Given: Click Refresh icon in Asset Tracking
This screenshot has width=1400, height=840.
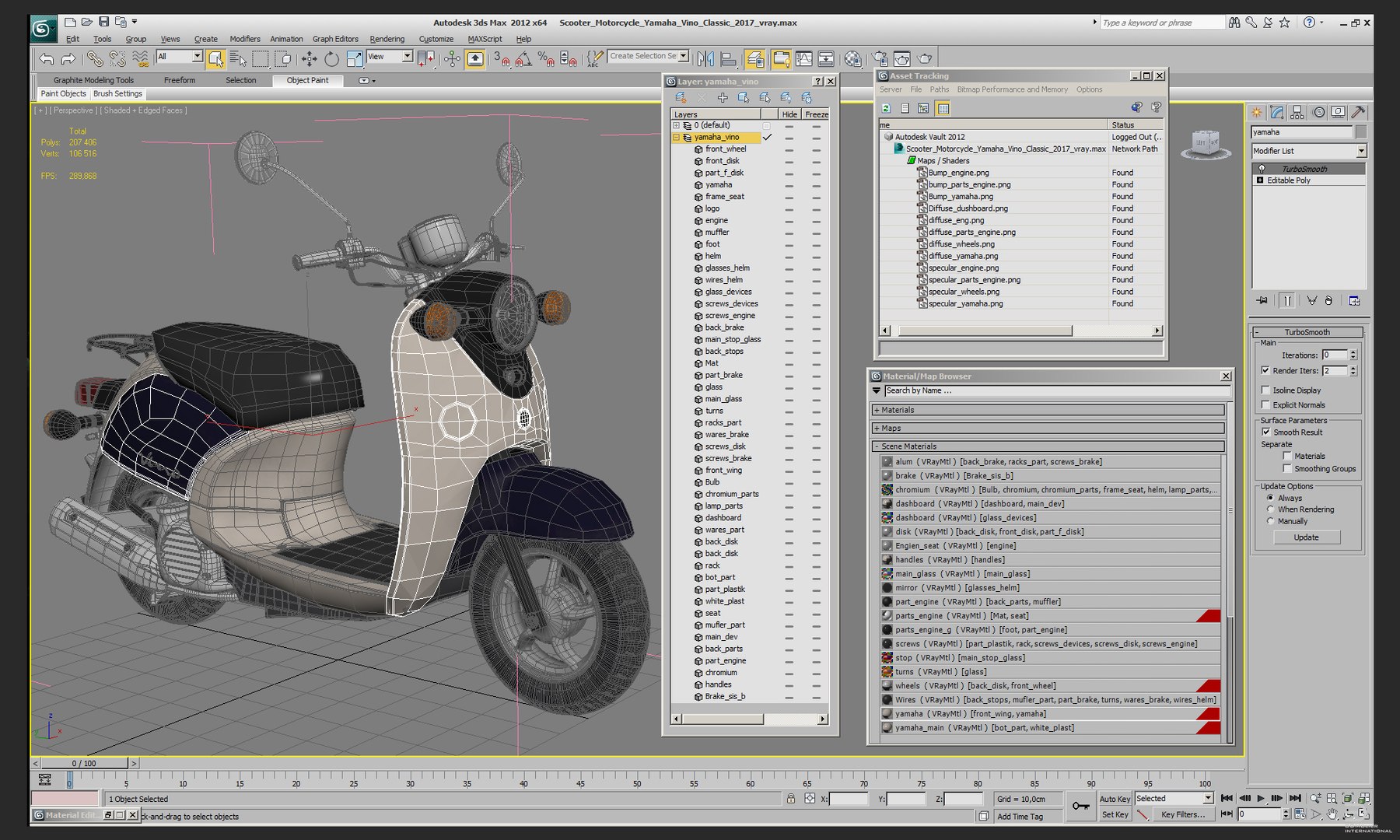Looking at the screenshot, I should tap(886, 108).
